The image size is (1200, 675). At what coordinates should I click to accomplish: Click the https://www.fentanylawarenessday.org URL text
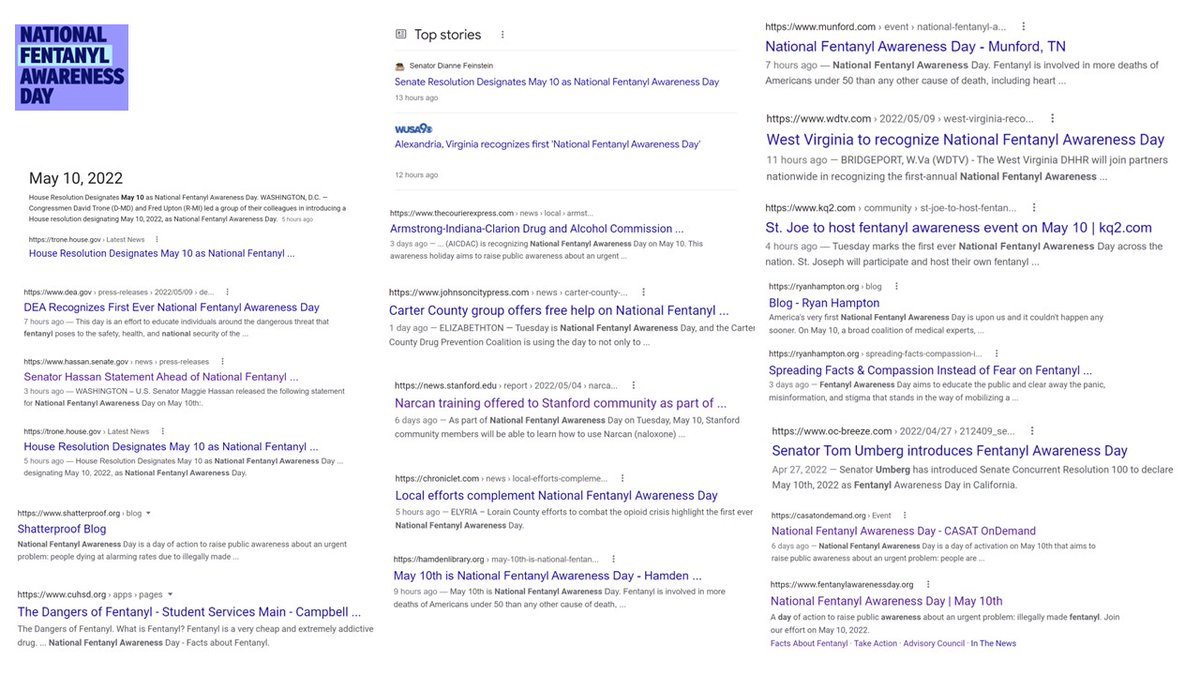coord(842,584)
